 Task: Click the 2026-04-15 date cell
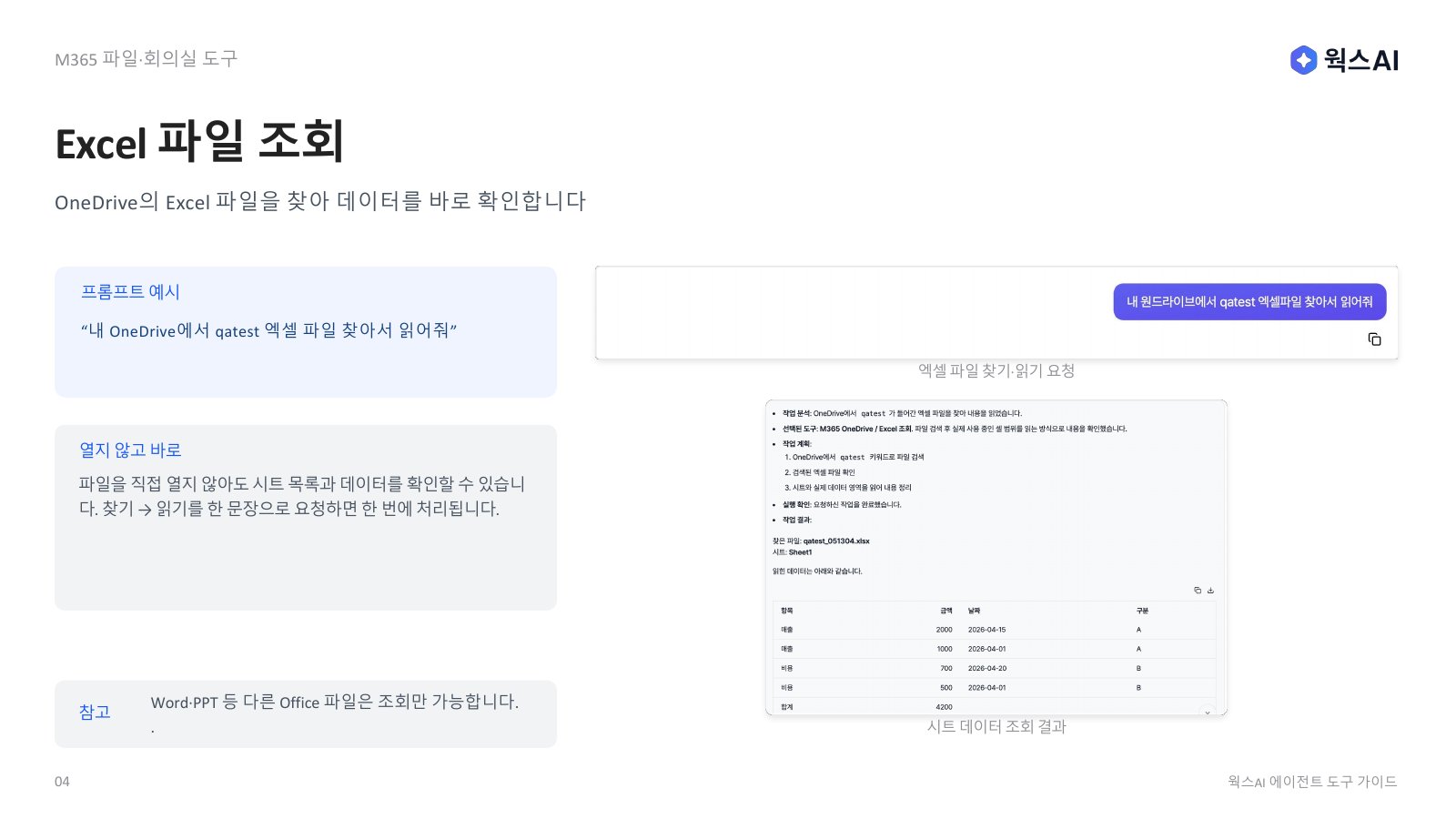[986, 630]
